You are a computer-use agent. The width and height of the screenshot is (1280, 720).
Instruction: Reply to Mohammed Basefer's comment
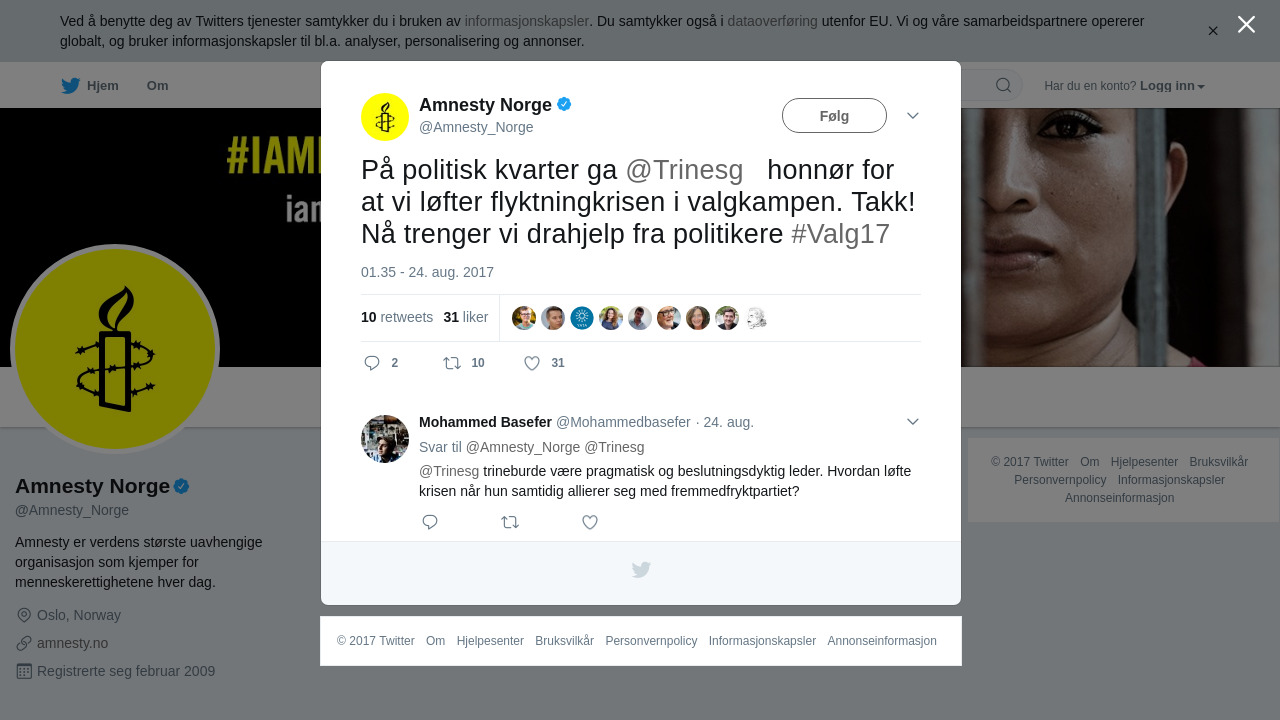[430, 522]
